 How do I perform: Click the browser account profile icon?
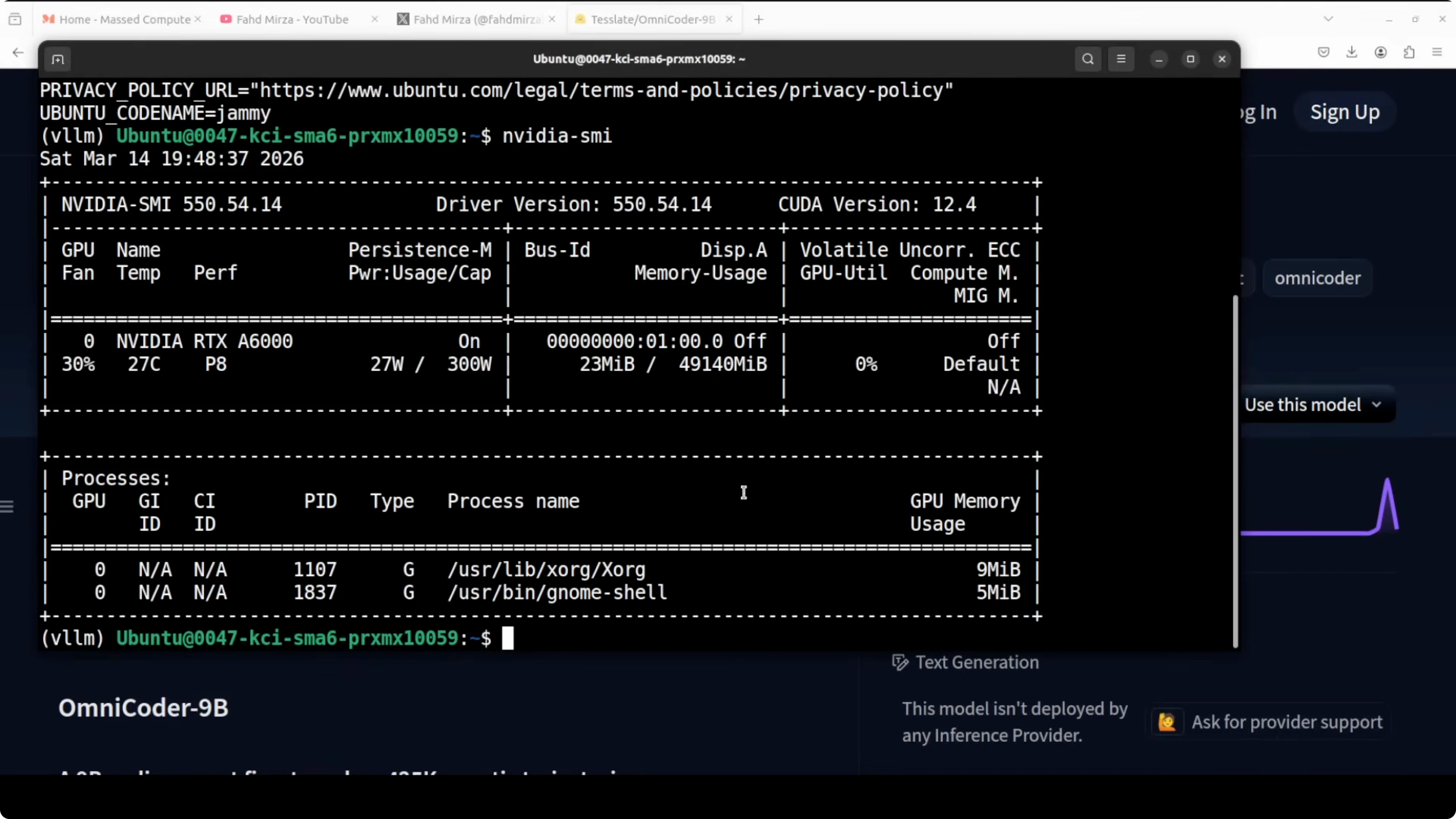coord(1380,53)
